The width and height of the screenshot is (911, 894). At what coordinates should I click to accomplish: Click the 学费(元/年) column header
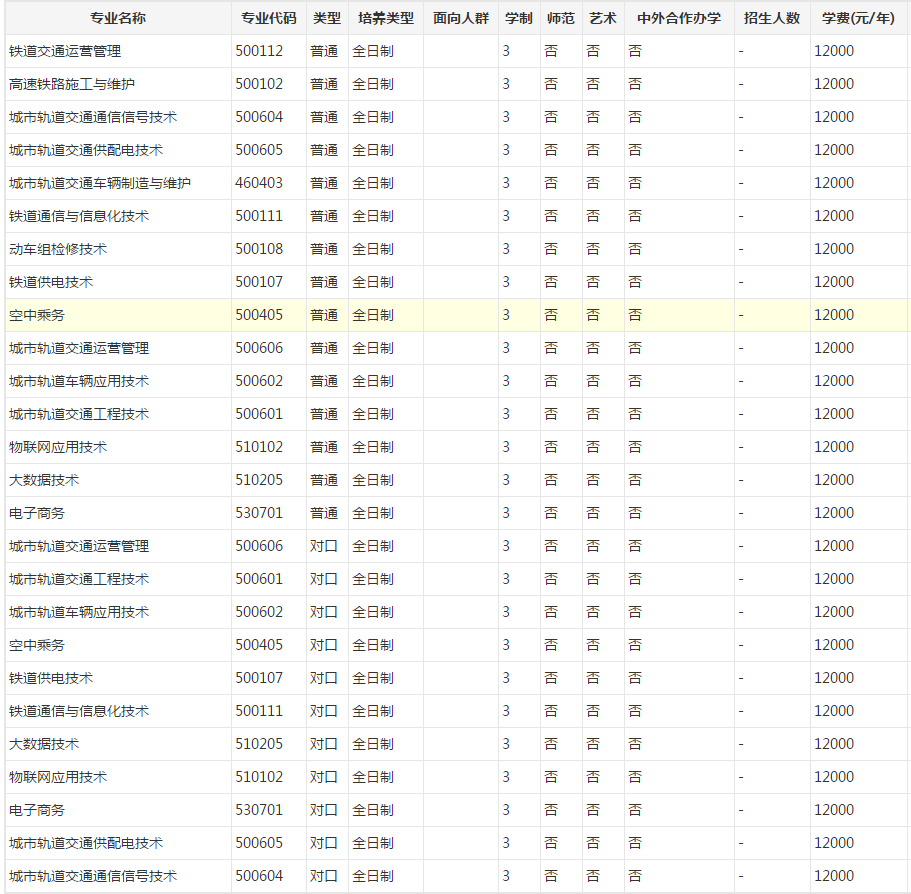point(858,18)
